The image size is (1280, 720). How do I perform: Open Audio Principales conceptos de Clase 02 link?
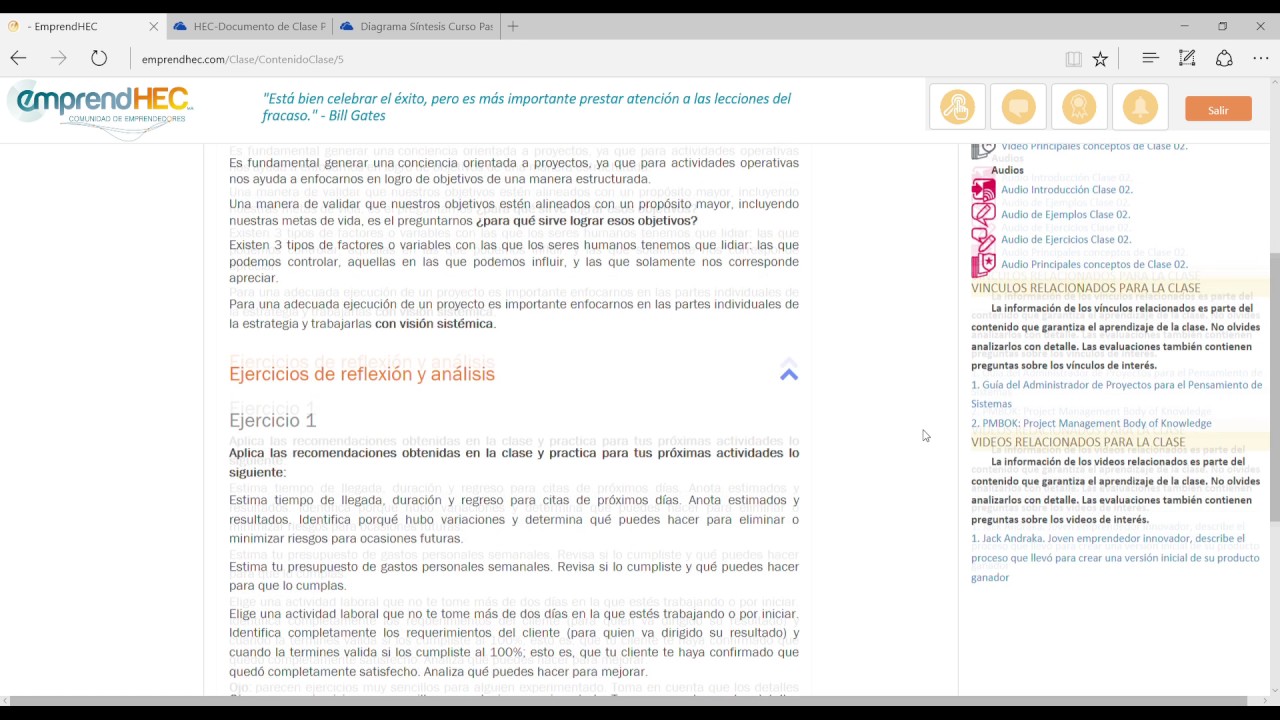[1094, 265]
